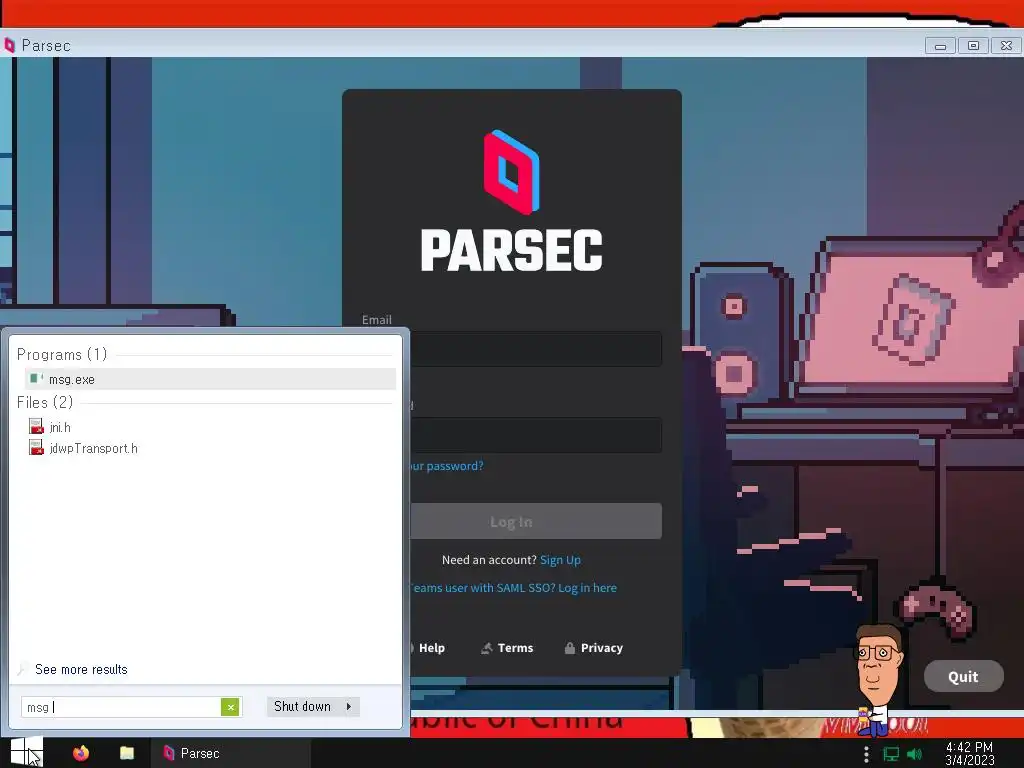The height and width of the screenshot is (768, 1024).
Task: Focus the Start menu search field
Action: (121, 707)
